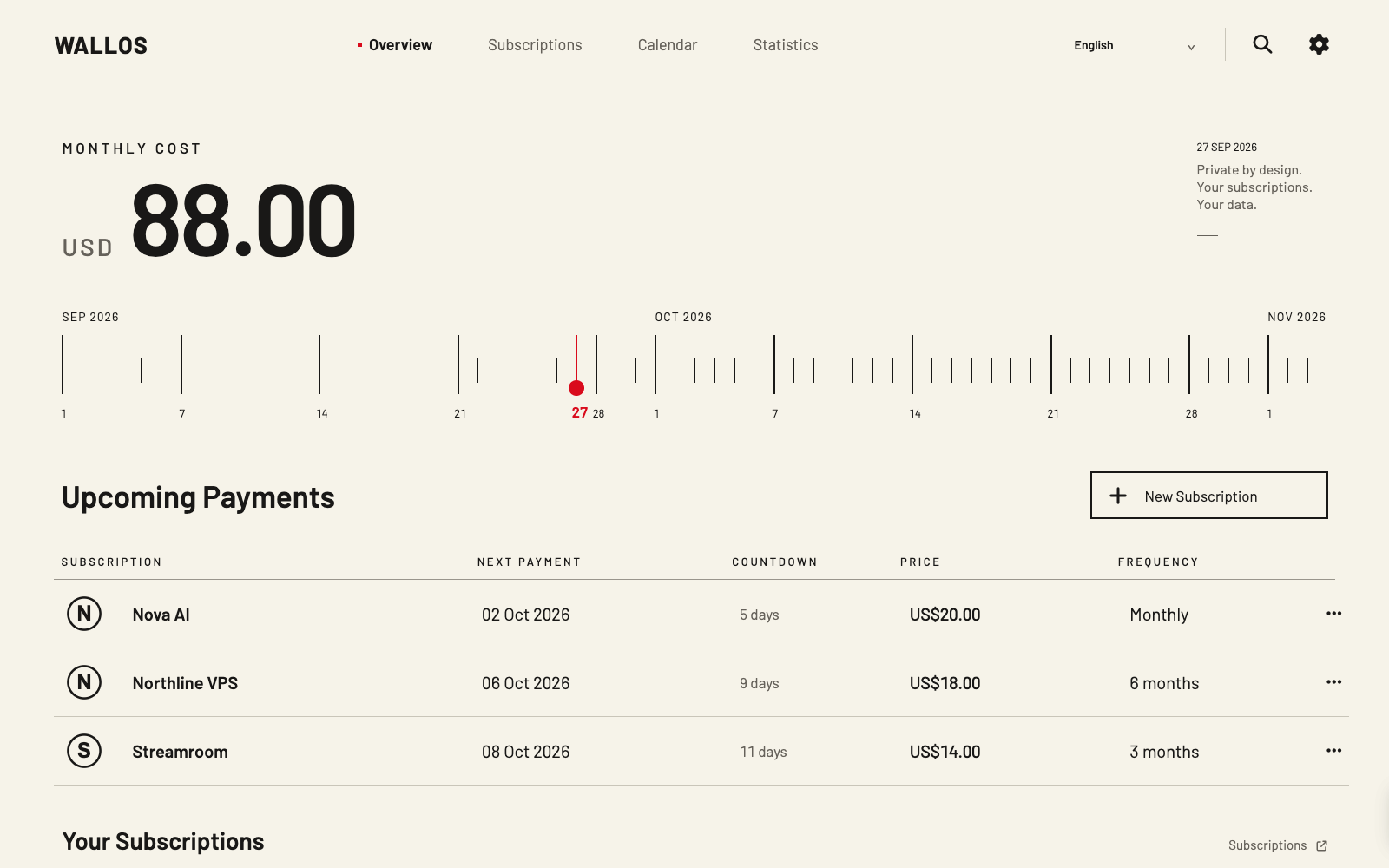Click the Monthly frequency value
1389x868 pixels.
(x=1159, y=615)
